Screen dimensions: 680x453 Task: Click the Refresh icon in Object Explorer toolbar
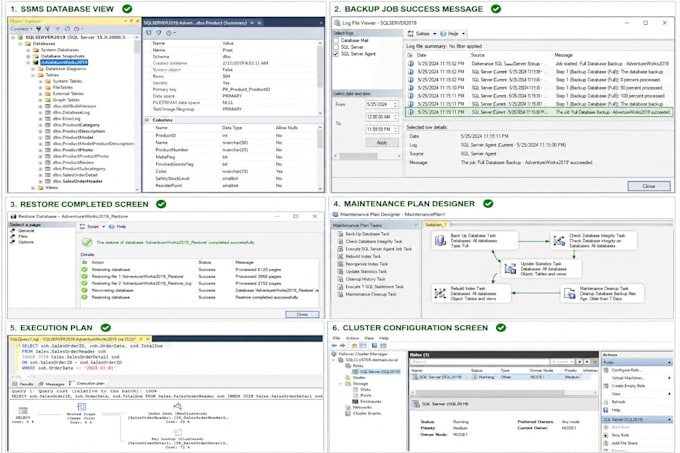[68, 29]
